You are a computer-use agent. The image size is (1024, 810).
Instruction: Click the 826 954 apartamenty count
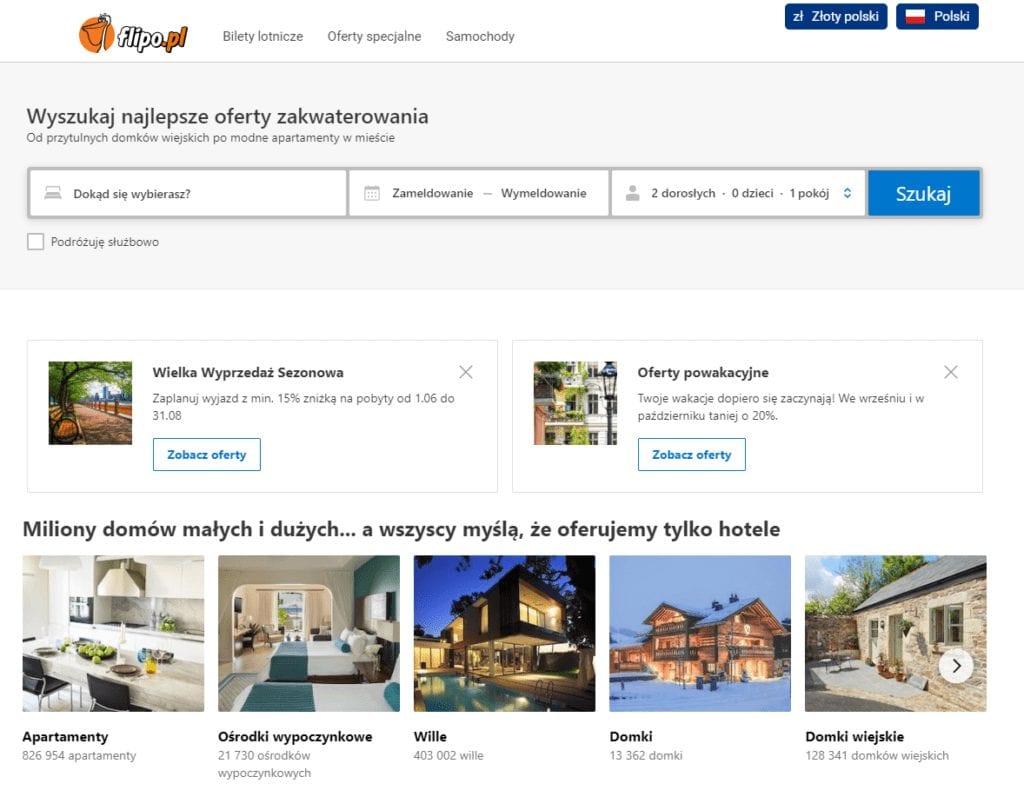pyautogui.click(x=79, y=756)
